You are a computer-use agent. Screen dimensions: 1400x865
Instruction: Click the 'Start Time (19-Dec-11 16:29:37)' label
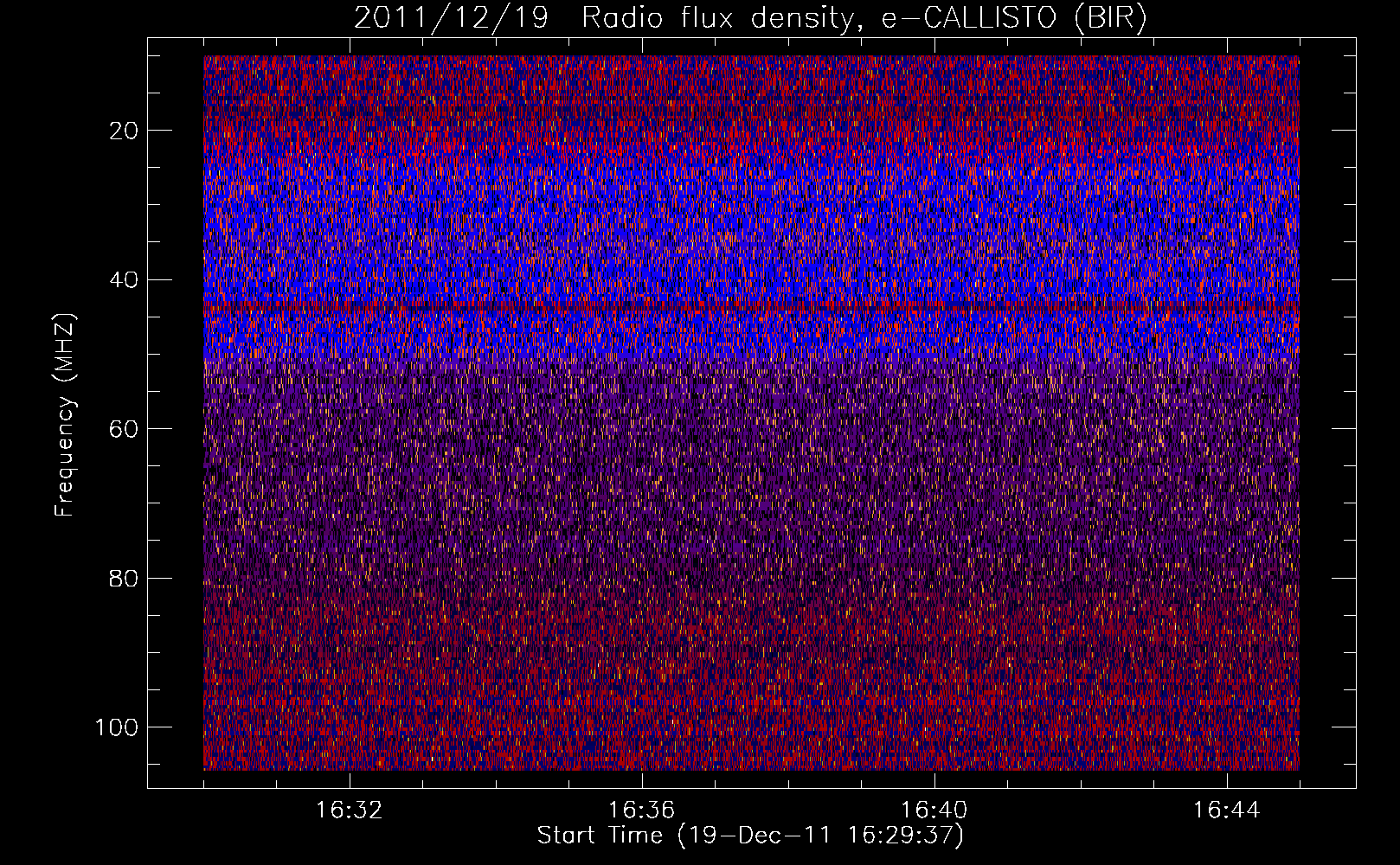[x=750, y=836]
